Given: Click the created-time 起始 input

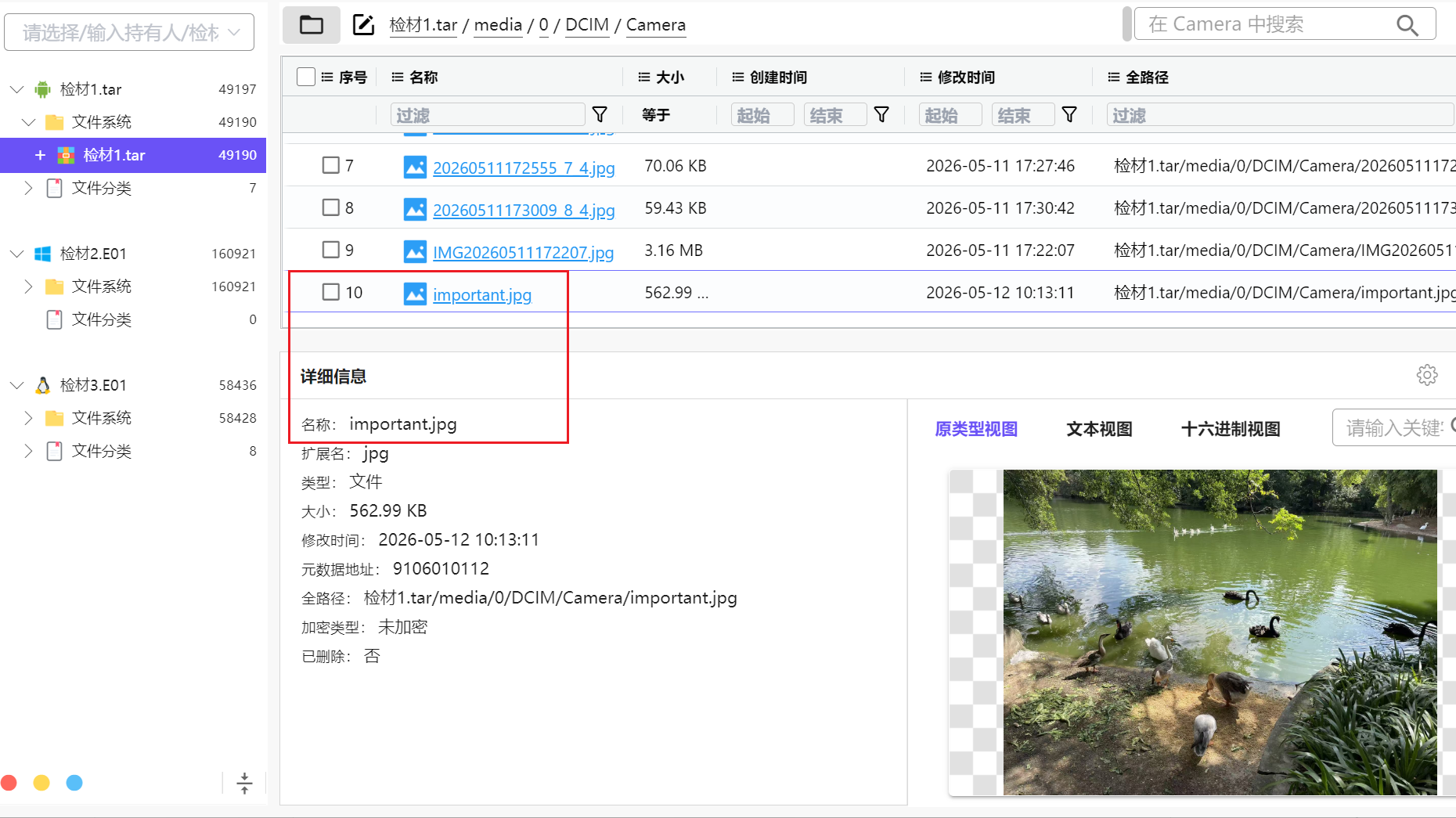Looking at the screenshot, I should click(x=762, y=115).
